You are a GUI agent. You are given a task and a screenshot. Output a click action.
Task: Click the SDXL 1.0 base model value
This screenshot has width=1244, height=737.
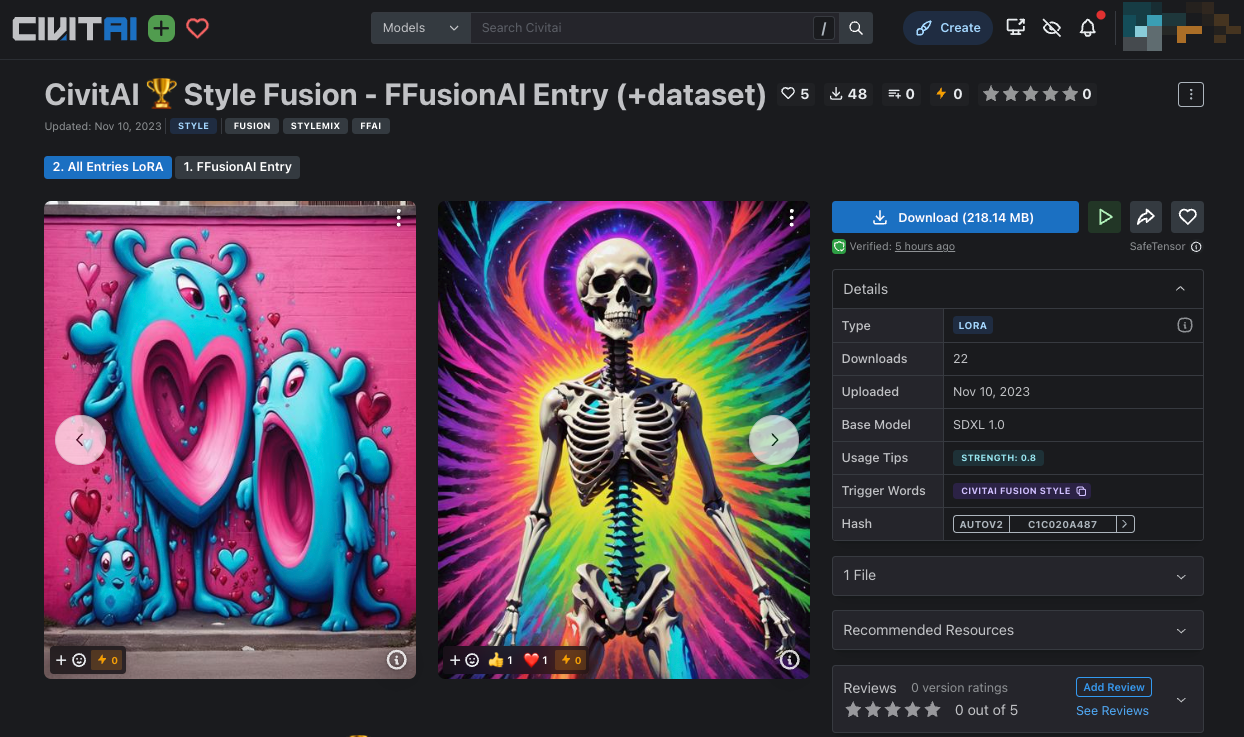click(979, 425)
